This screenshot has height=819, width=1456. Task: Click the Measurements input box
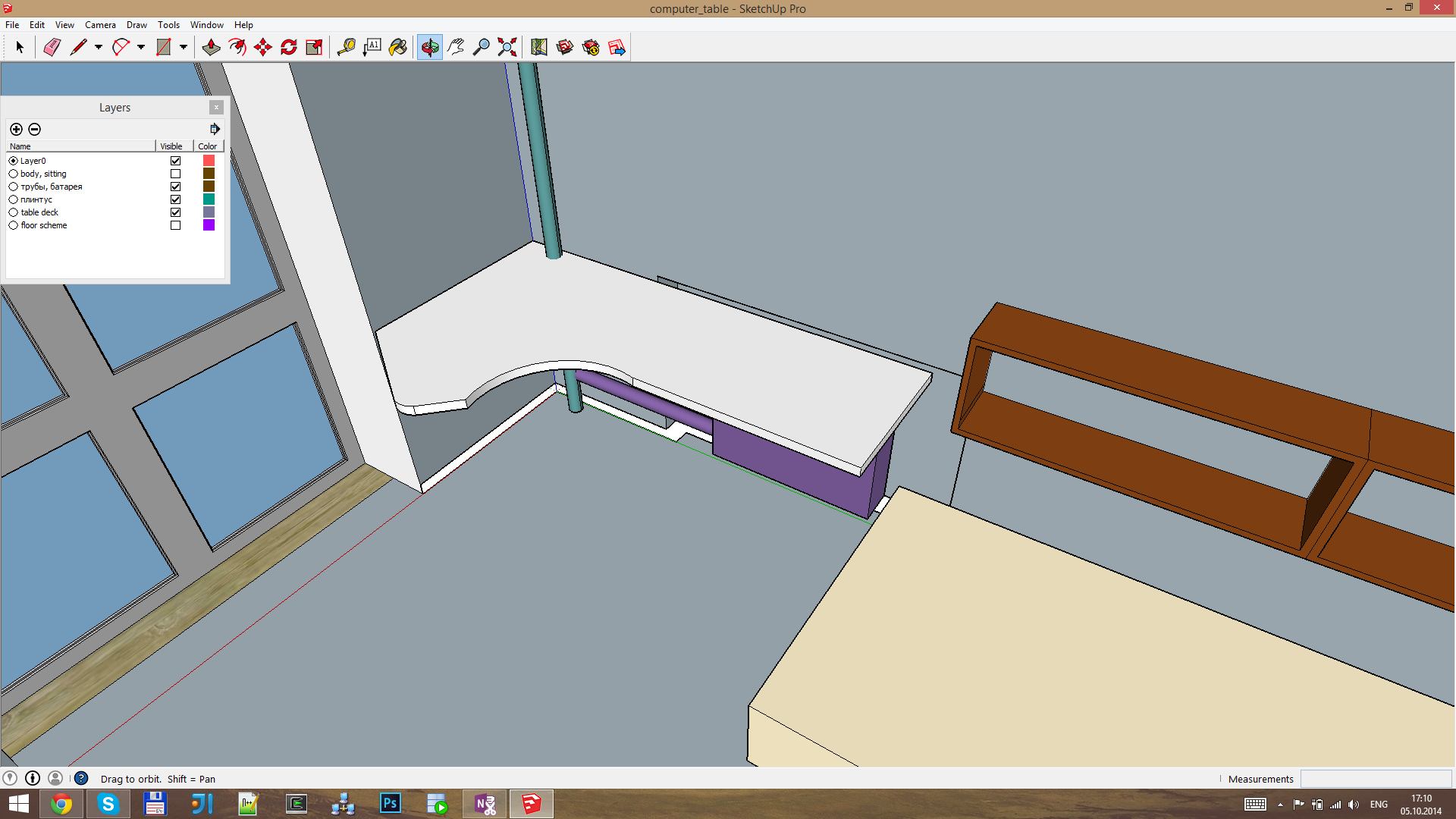[x=1375, y=779]
